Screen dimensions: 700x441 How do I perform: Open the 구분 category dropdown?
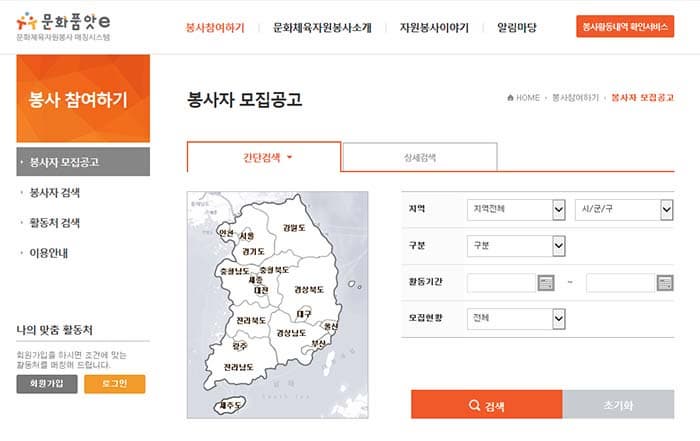(516, 246)
